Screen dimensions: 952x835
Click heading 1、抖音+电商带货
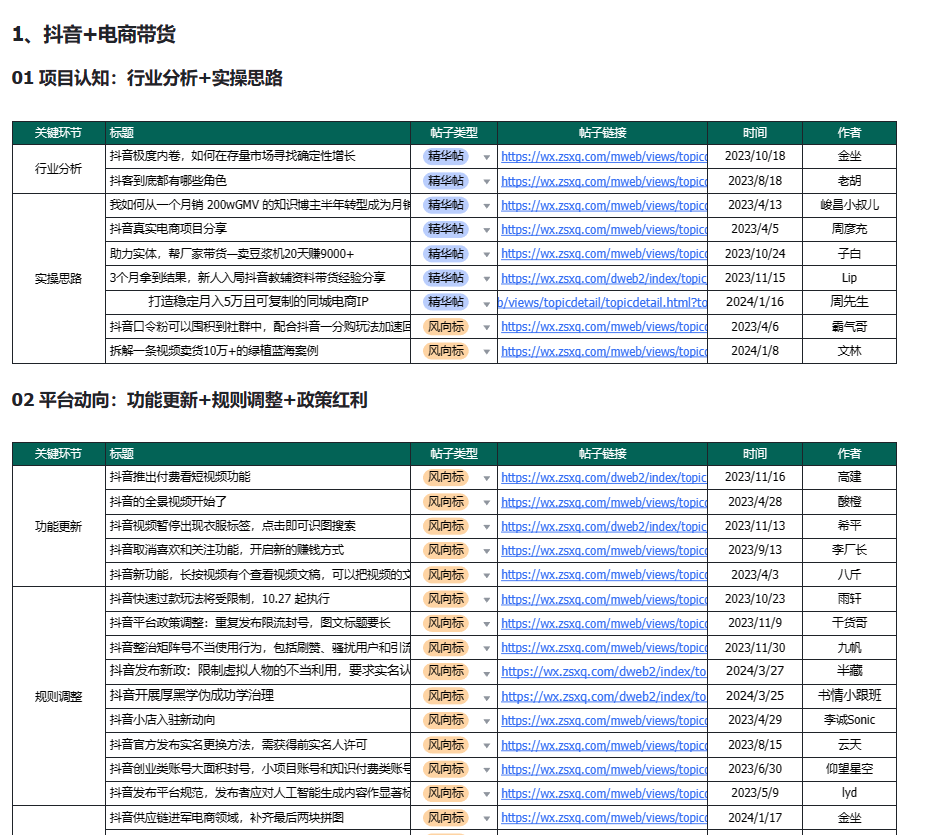click(x=94, y=34)
